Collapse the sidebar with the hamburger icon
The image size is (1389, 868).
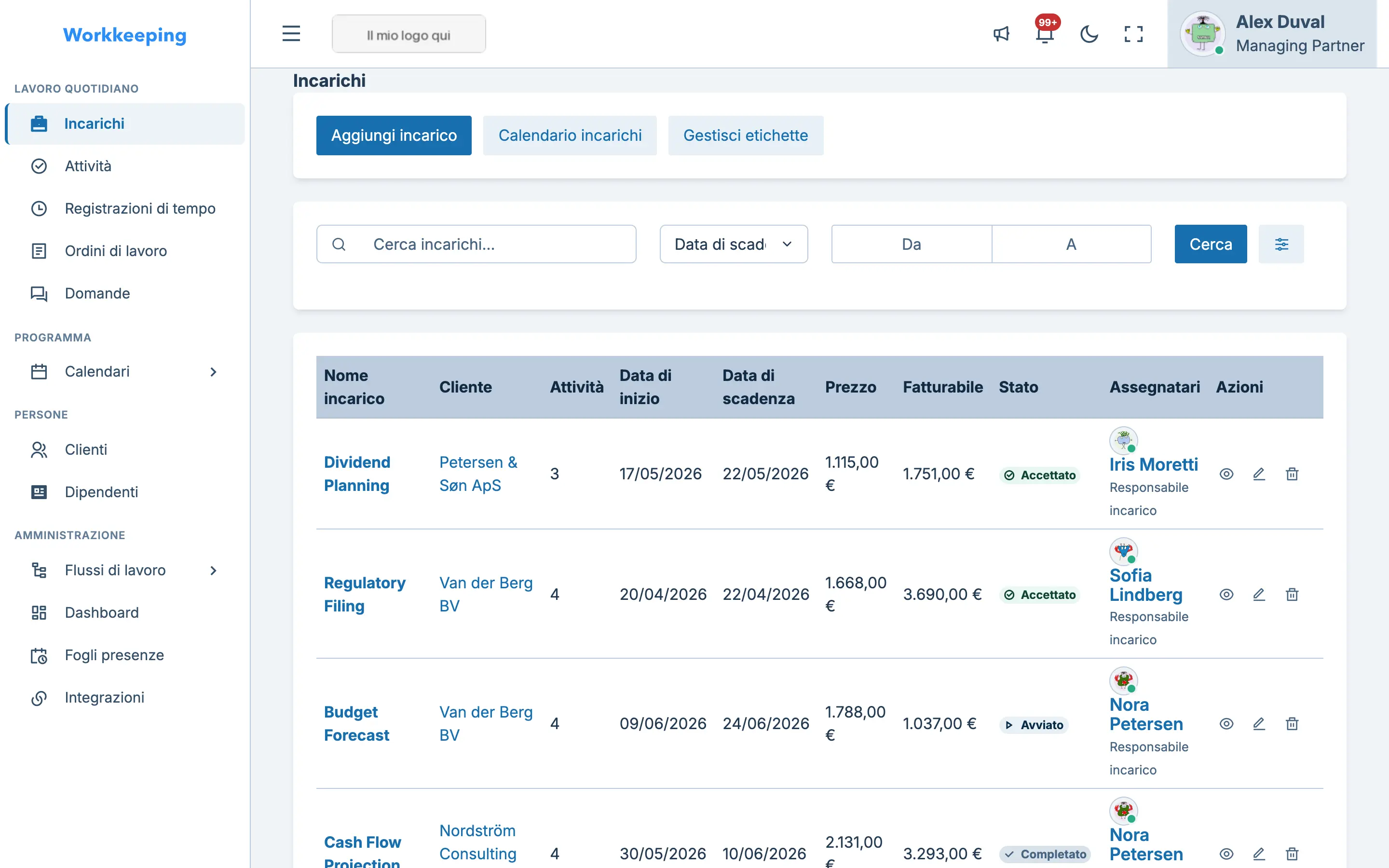291,34
